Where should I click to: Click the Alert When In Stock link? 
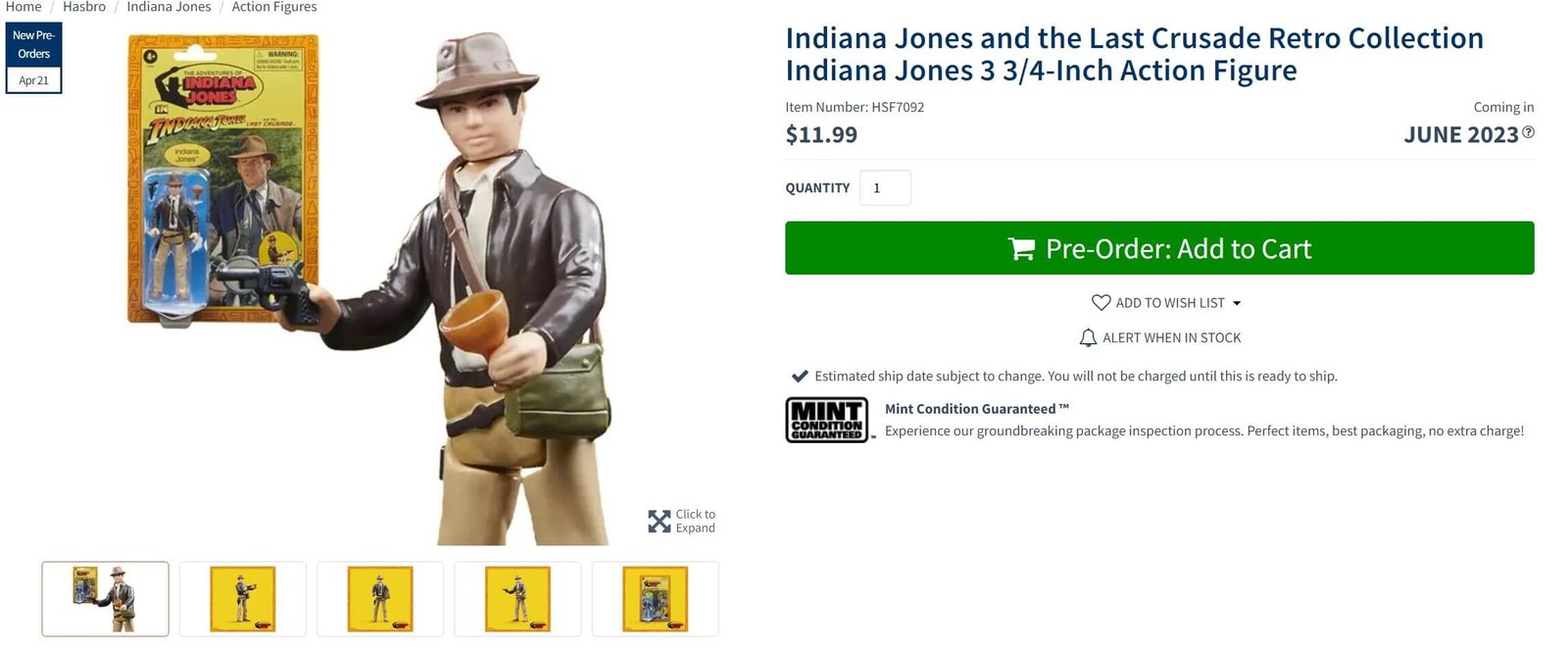coord(1171,338)
